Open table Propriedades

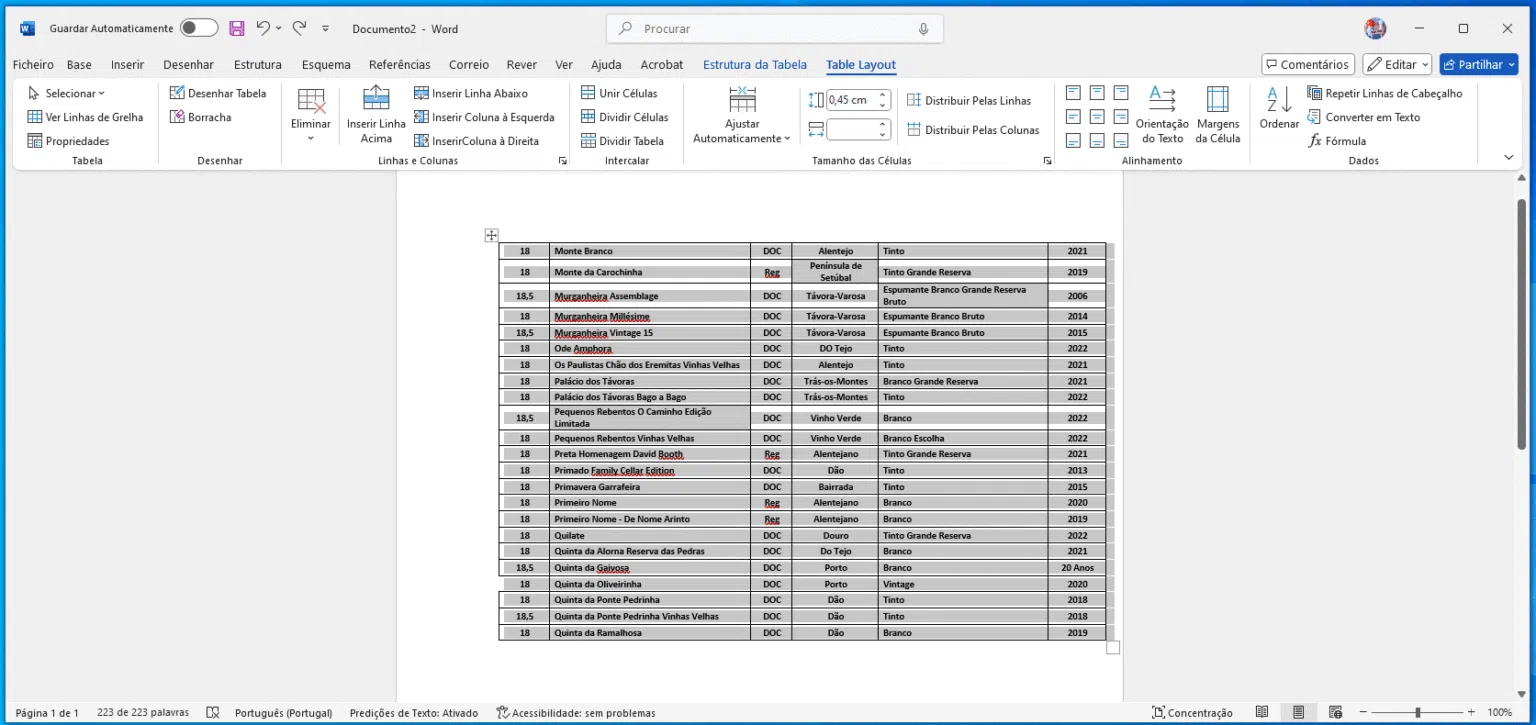pyautogui.click(x=68, y=141)
